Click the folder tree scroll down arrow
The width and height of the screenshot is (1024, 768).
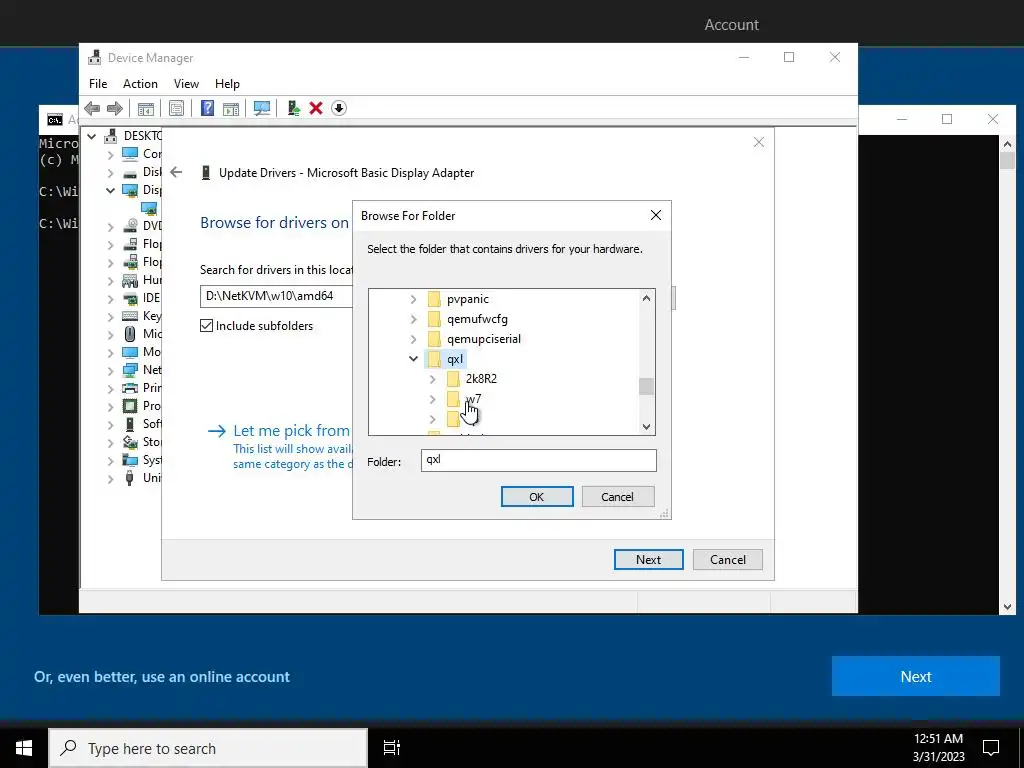pos(646,426)
